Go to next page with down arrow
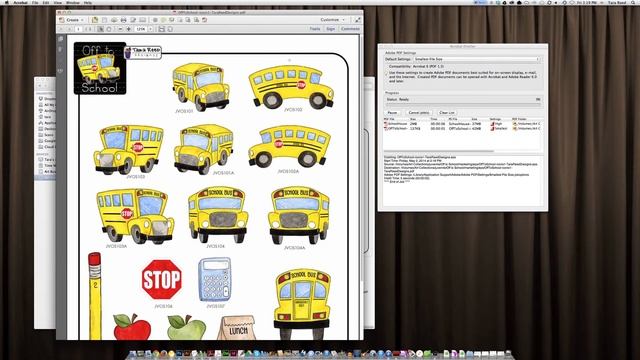 pos(69,29)
